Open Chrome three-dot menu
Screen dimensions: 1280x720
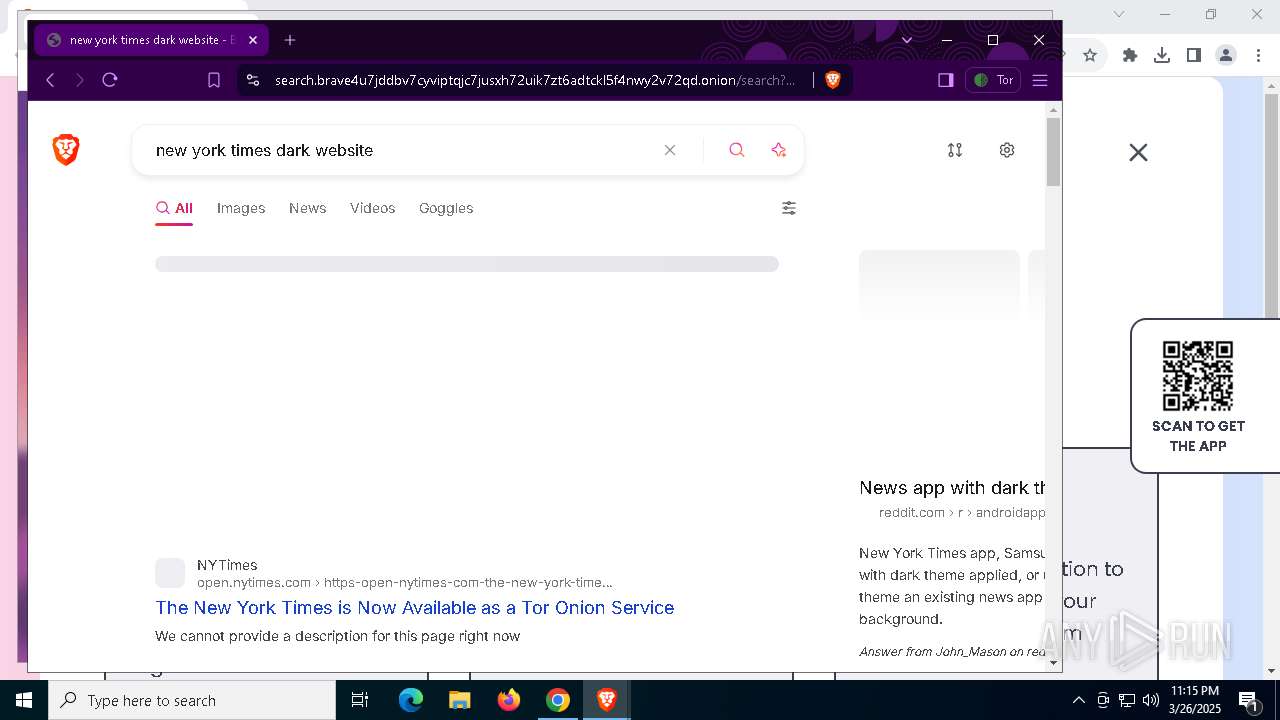coord(1257,55)
